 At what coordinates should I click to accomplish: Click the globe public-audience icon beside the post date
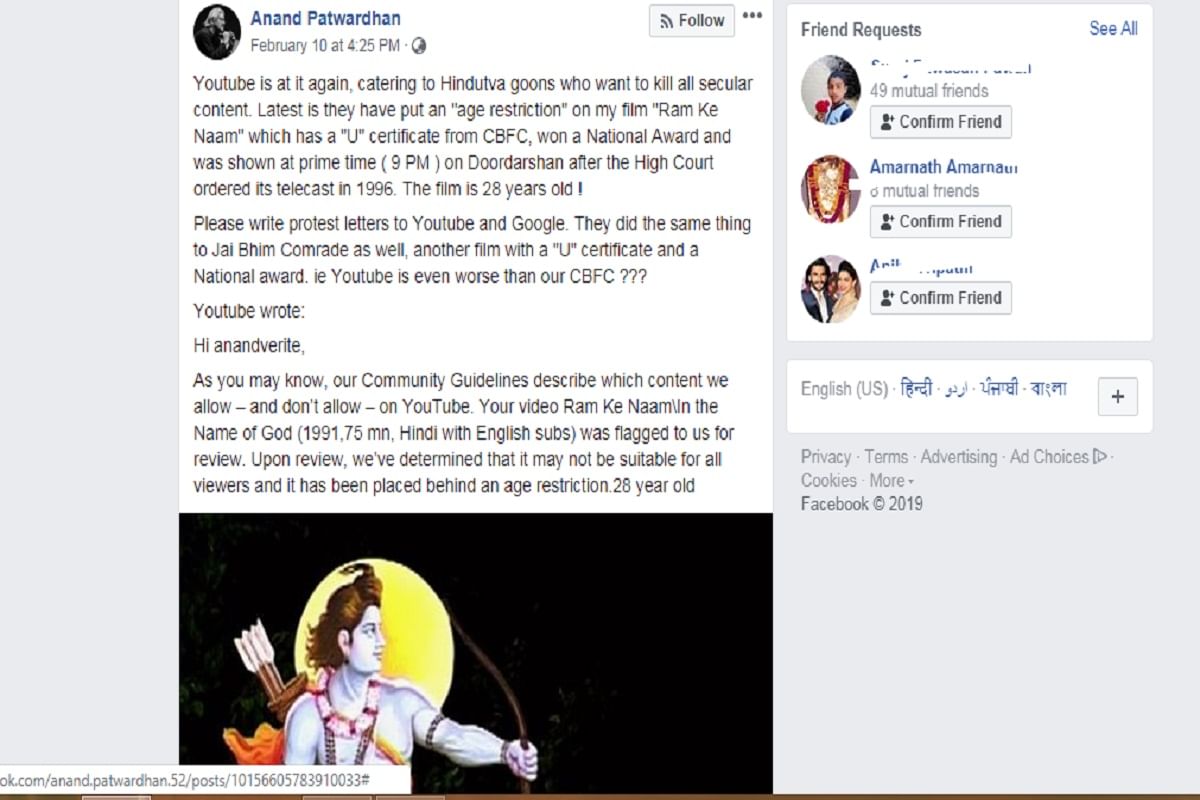[418, 45]
